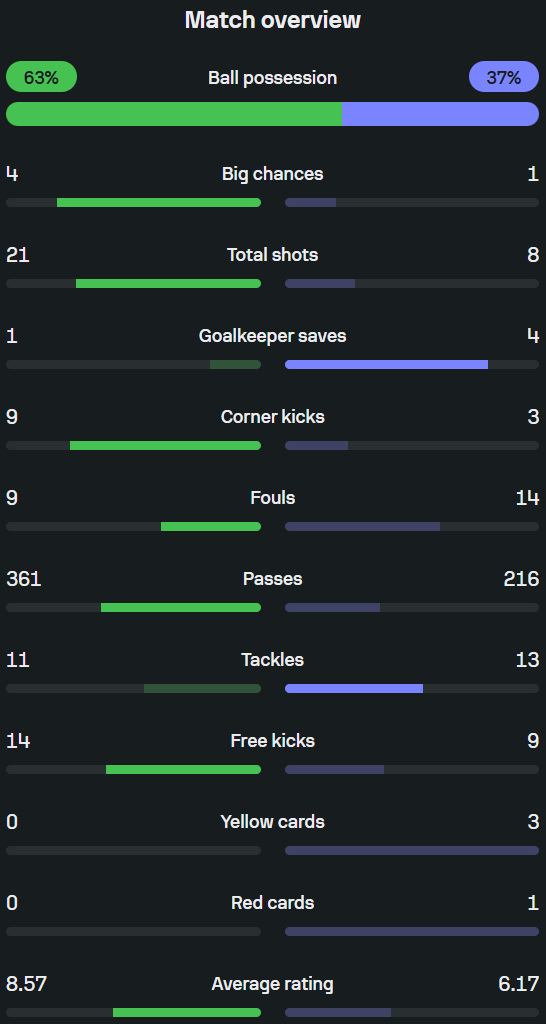Screen dimensions: 546x1024
Task: Click the purple segment of possession bar
Action: tap(440, 114)
